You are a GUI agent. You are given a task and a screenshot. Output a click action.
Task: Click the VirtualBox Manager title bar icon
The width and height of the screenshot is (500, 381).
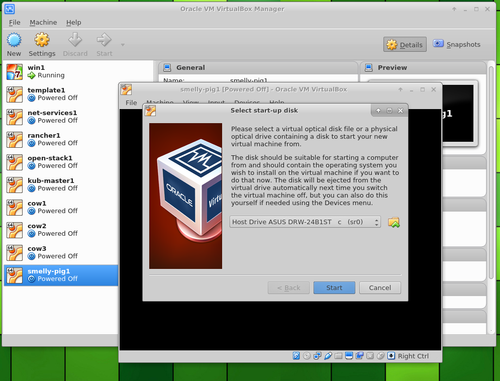9,9
